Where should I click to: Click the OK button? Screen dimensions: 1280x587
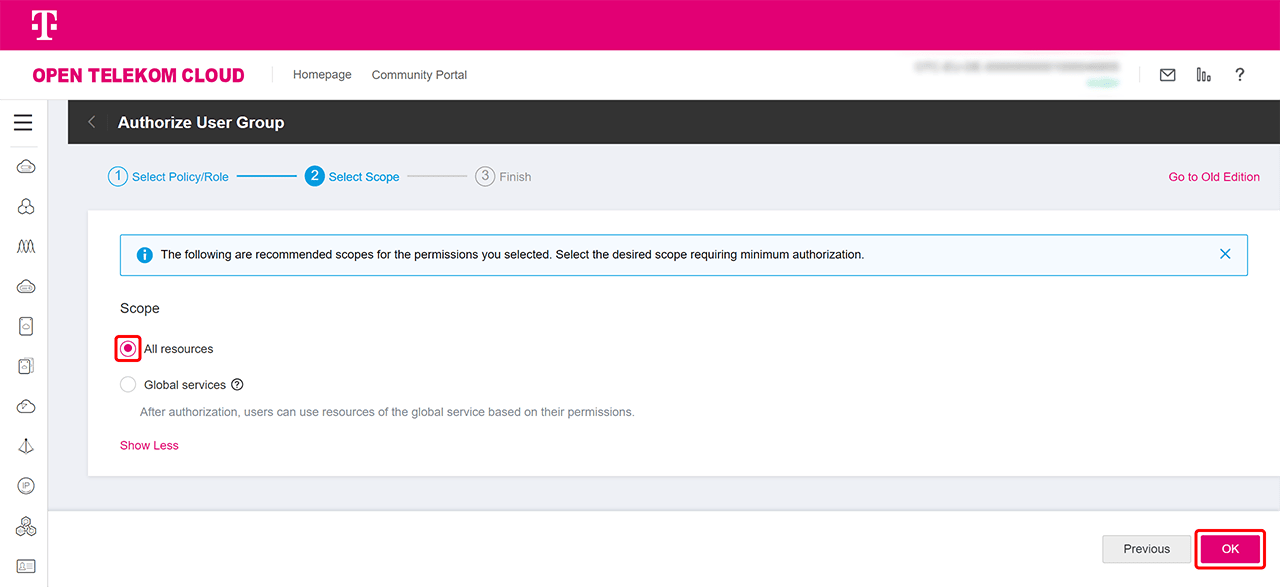(x=1230, y=549)
